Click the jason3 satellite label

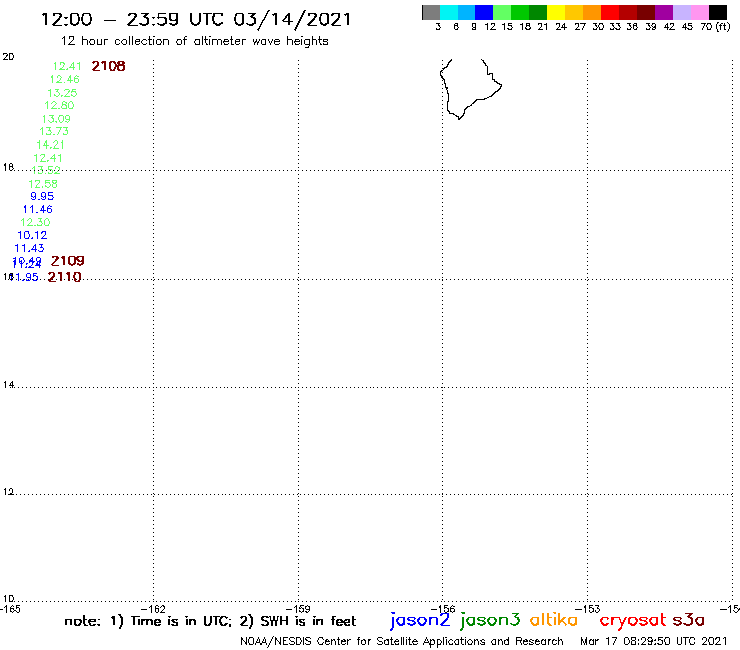tap(490, 621)
